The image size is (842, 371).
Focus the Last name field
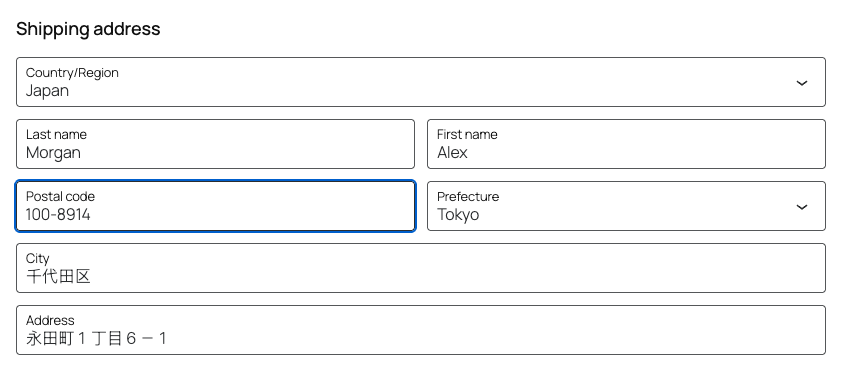point(215,144)
